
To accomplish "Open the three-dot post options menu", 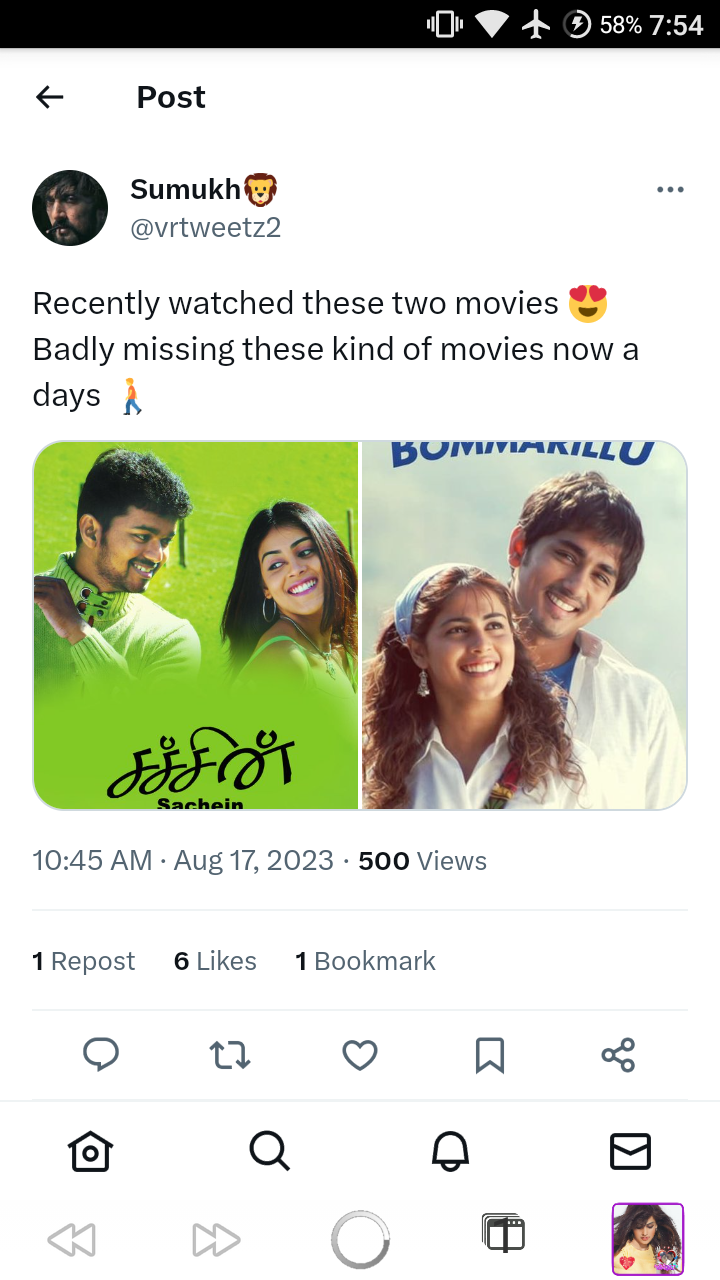I will pyautogui.click(x=670, y=189).
